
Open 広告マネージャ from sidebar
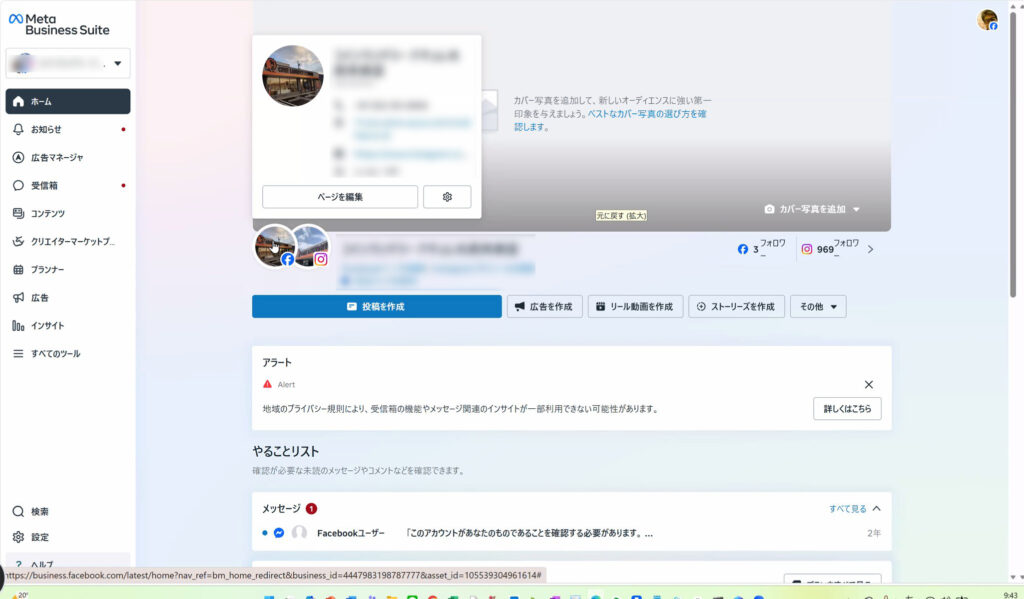pos(57,157)
